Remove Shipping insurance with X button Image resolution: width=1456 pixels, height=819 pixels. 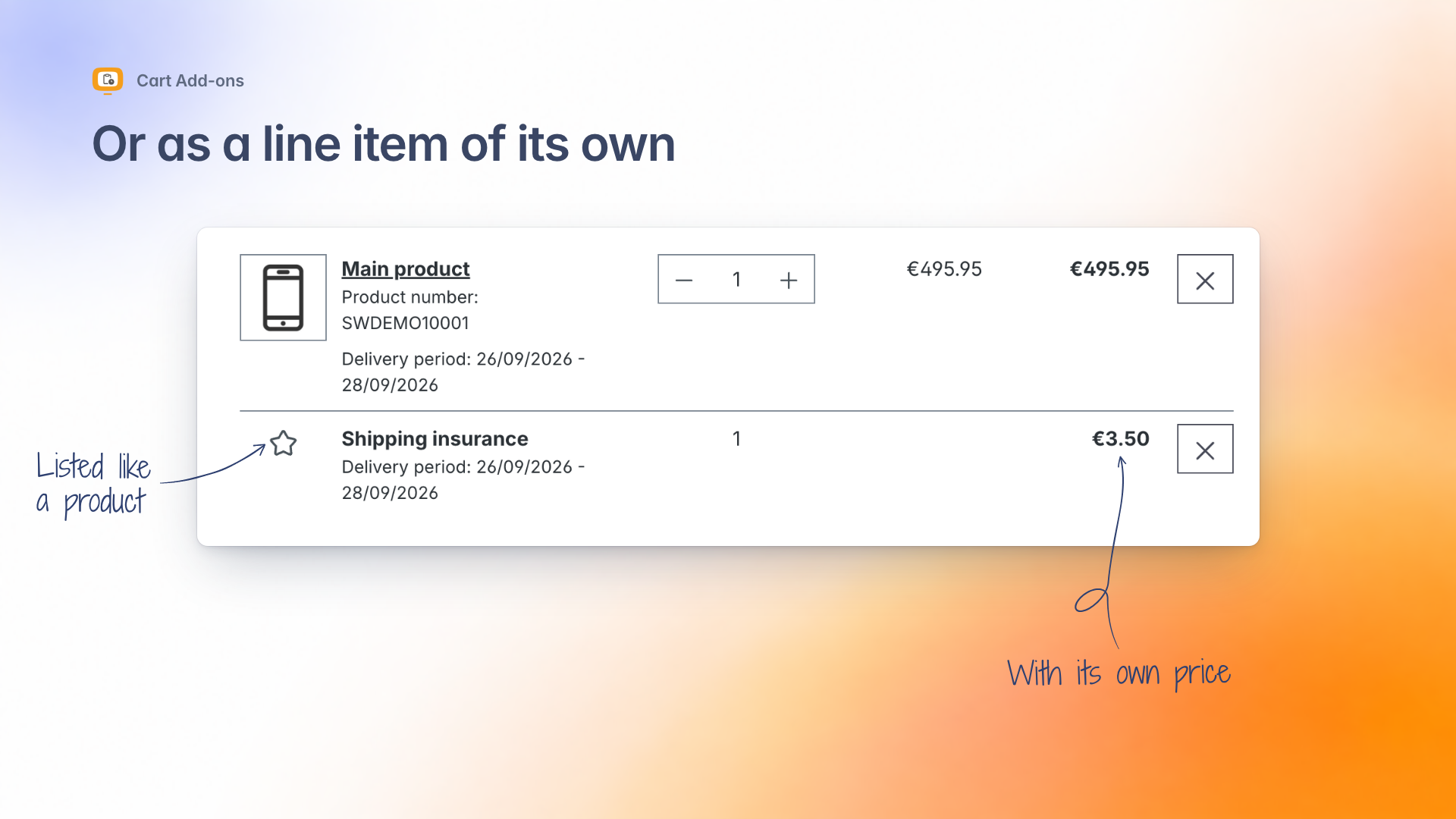[1205, 449]
